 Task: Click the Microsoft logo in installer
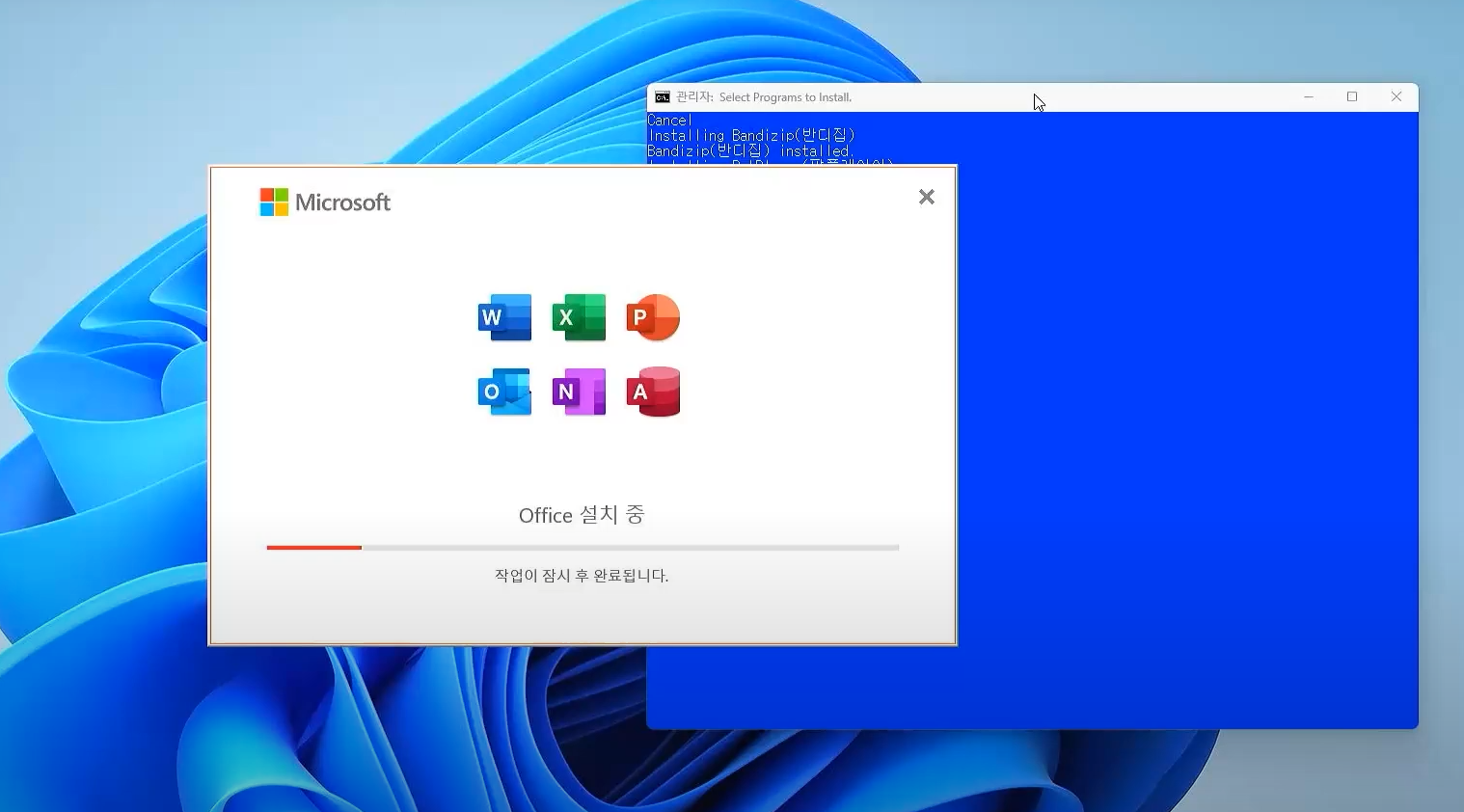(x=325, y=203)
